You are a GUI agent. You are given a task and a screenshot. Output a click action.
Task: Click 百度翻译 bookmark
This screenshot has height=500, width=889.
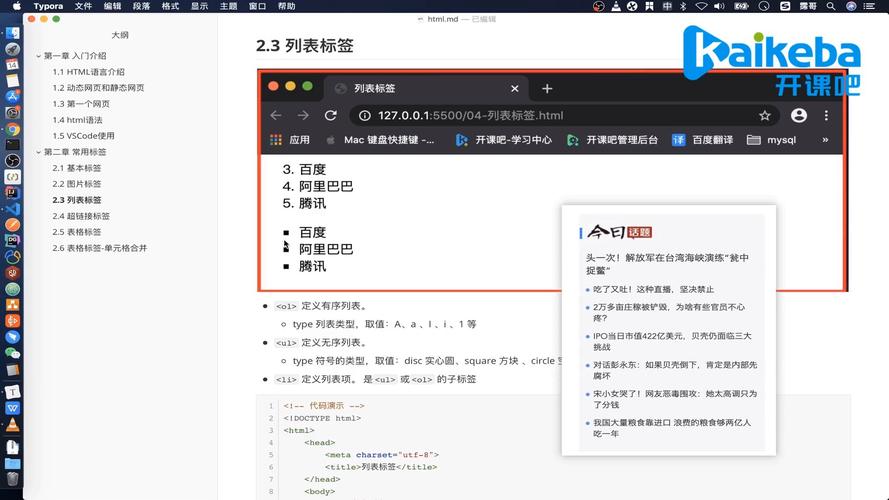coord(702,140)
